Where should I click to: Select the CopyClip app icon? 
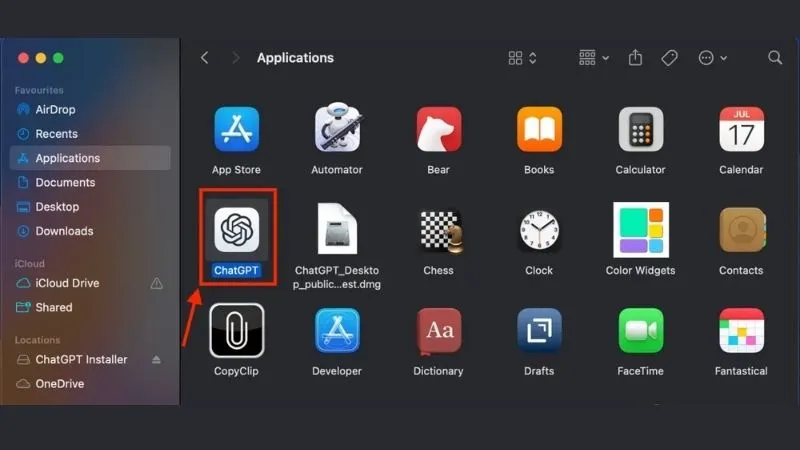[236, 331]
